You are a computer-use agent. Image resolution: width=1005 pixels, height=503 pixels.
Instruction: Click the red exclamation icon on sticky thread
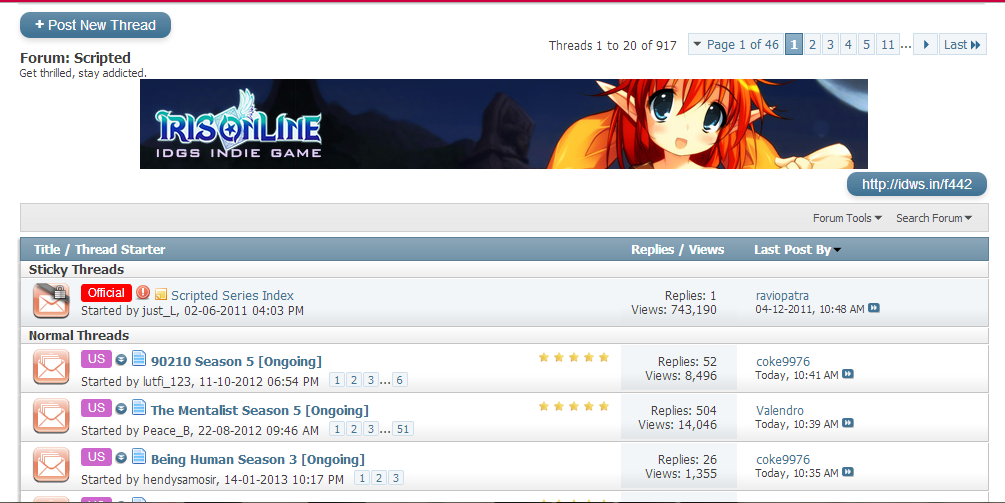click(x=143, y=293)
